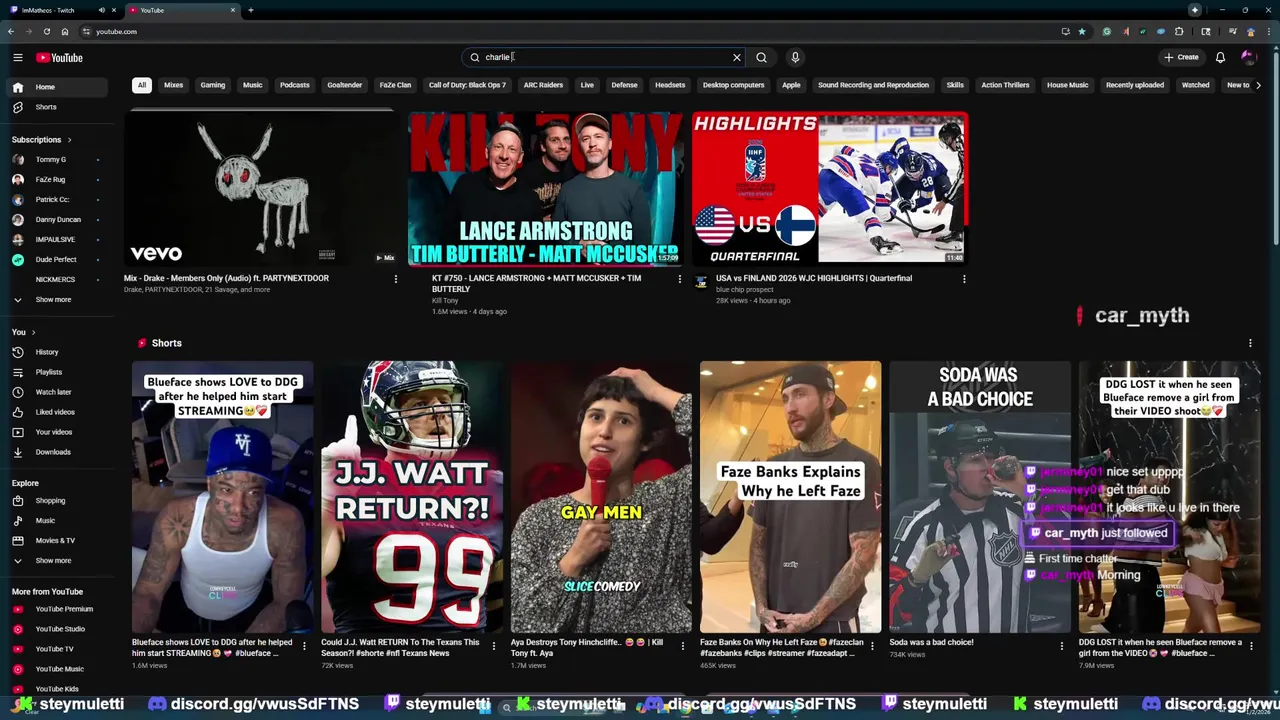The height and width of the screenshot is (720, 1280).
Task: Open the account avatar menu
Action: [x=1248, y=57]
